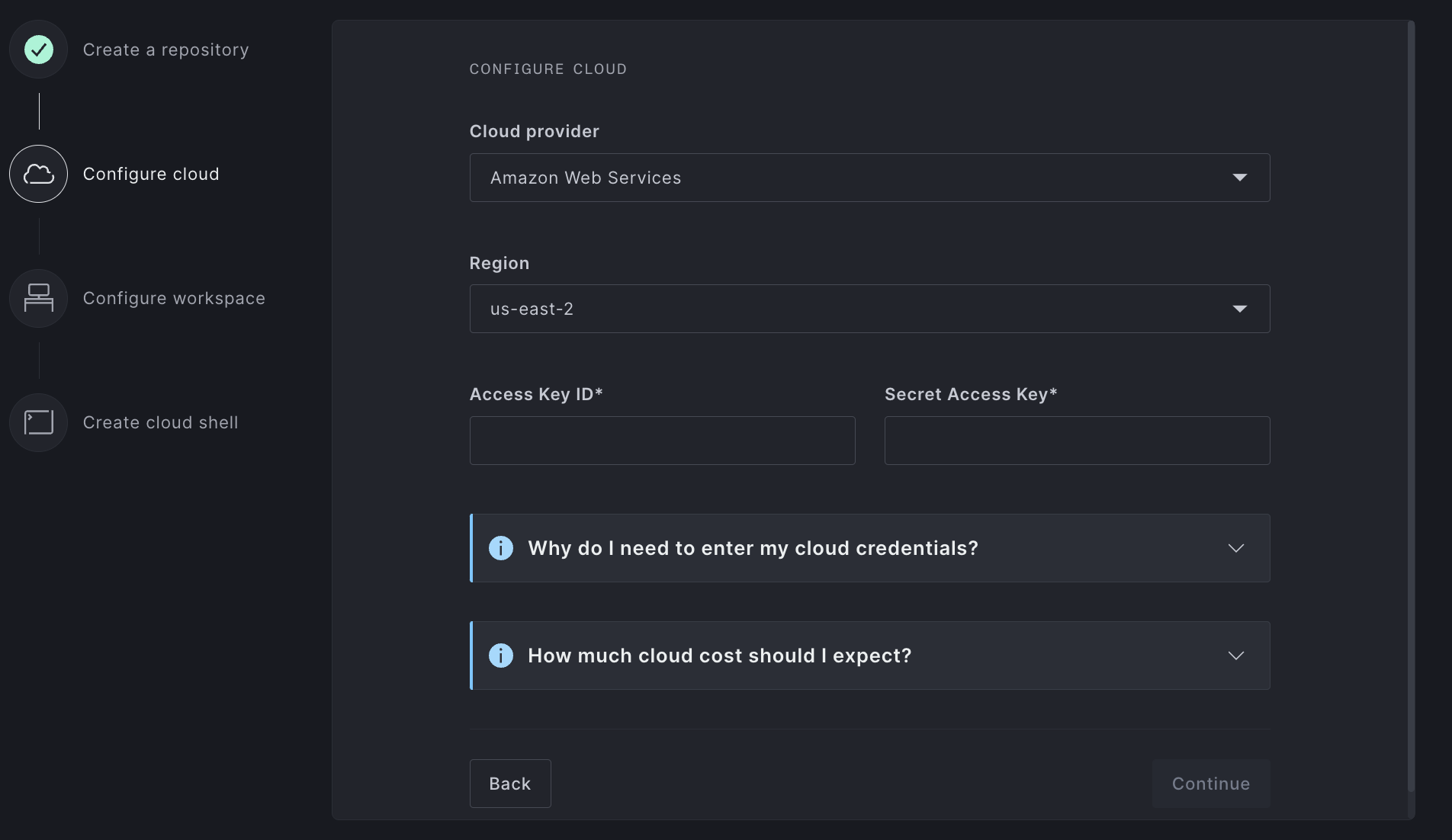Click info icon beside cloud credentials question

click(x=501, y=548)
